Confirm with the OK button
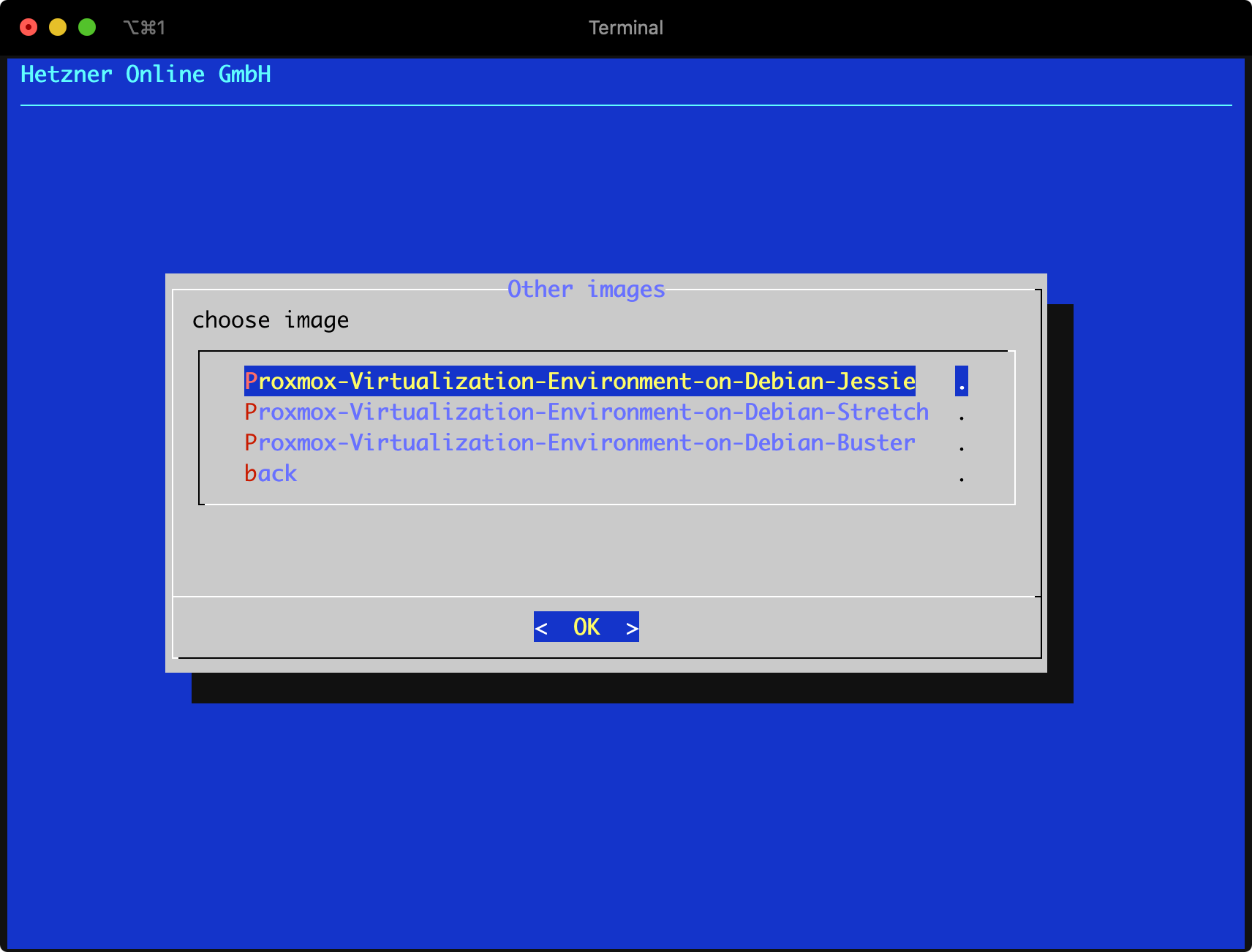Screen dimensions: 1252x952 click(x=587, y=627)
